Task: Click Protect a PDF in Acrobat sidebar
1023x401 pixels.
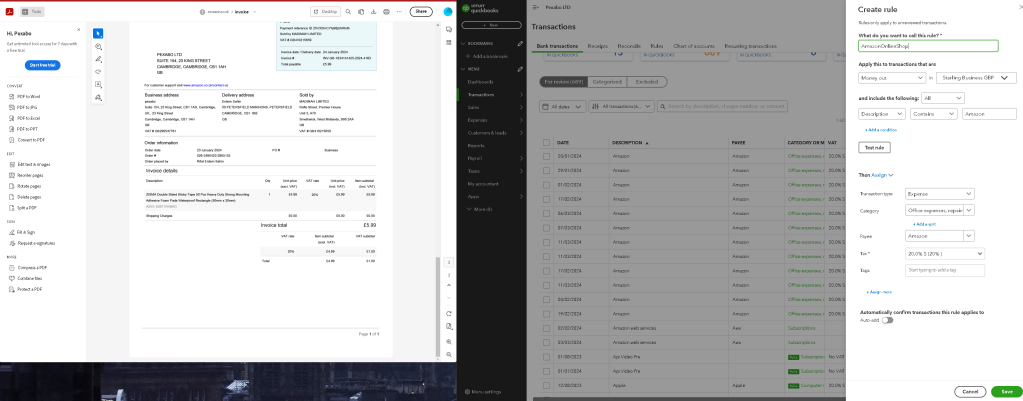Action: [27, 289]
